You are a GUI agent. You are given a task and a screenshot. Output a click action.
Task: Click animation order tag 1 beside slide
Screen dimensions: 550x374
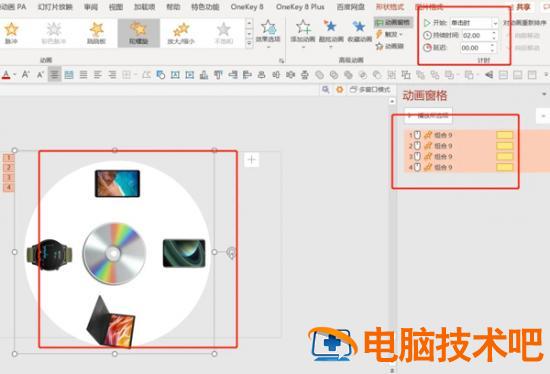point(8,158)
